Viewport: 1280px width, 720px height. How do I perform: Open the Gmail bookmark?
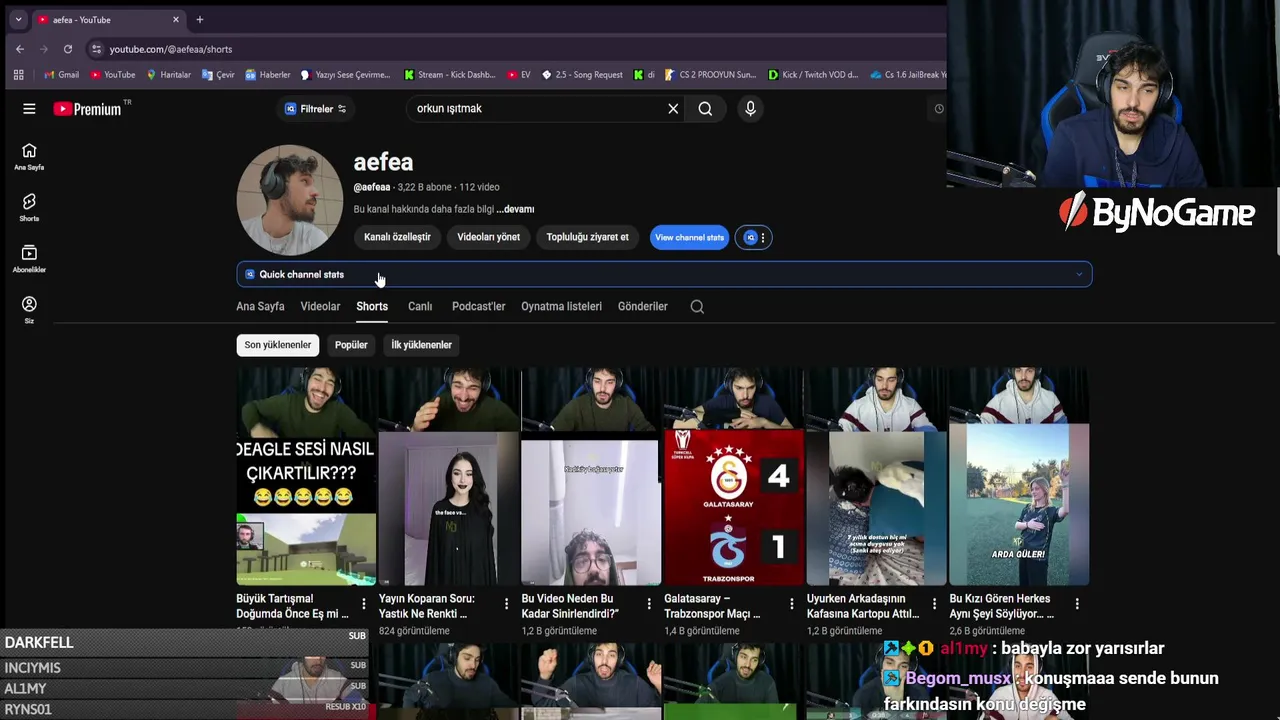pyautogui.click(x=61, y=75)
